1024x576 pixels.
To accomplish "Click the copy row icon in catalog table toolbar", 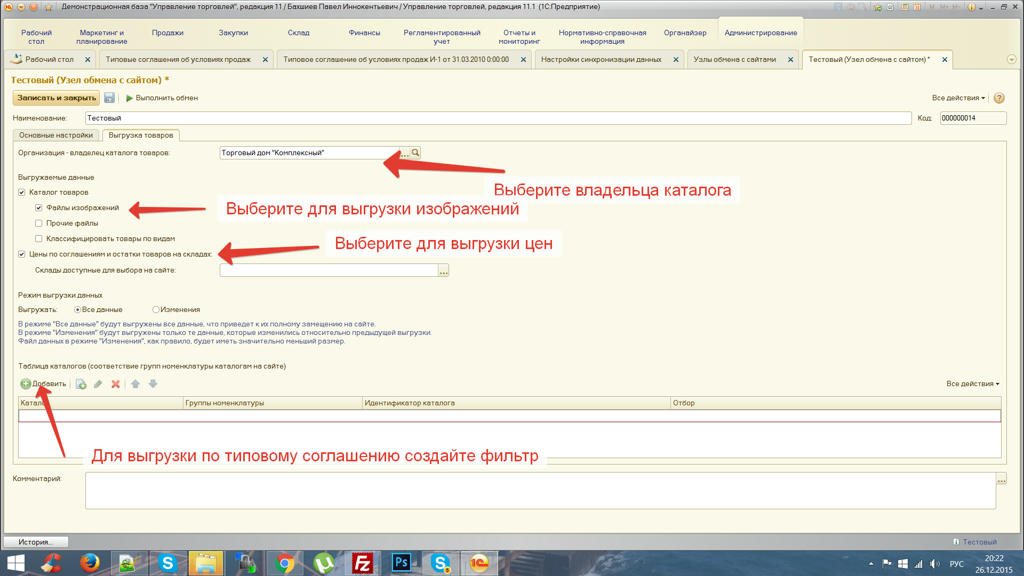I will coord(81,384).
